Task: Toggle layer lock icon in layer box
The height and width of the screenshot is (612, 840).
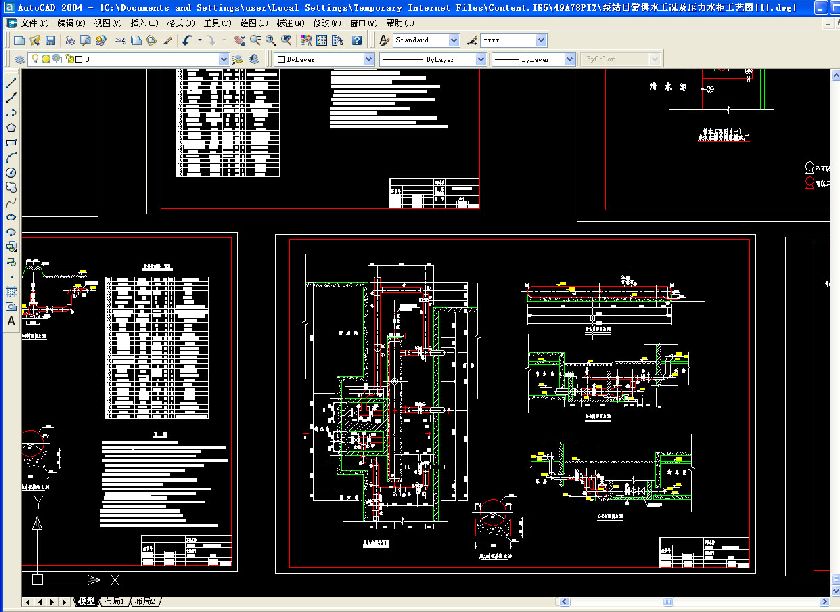Action: [69, 59]
